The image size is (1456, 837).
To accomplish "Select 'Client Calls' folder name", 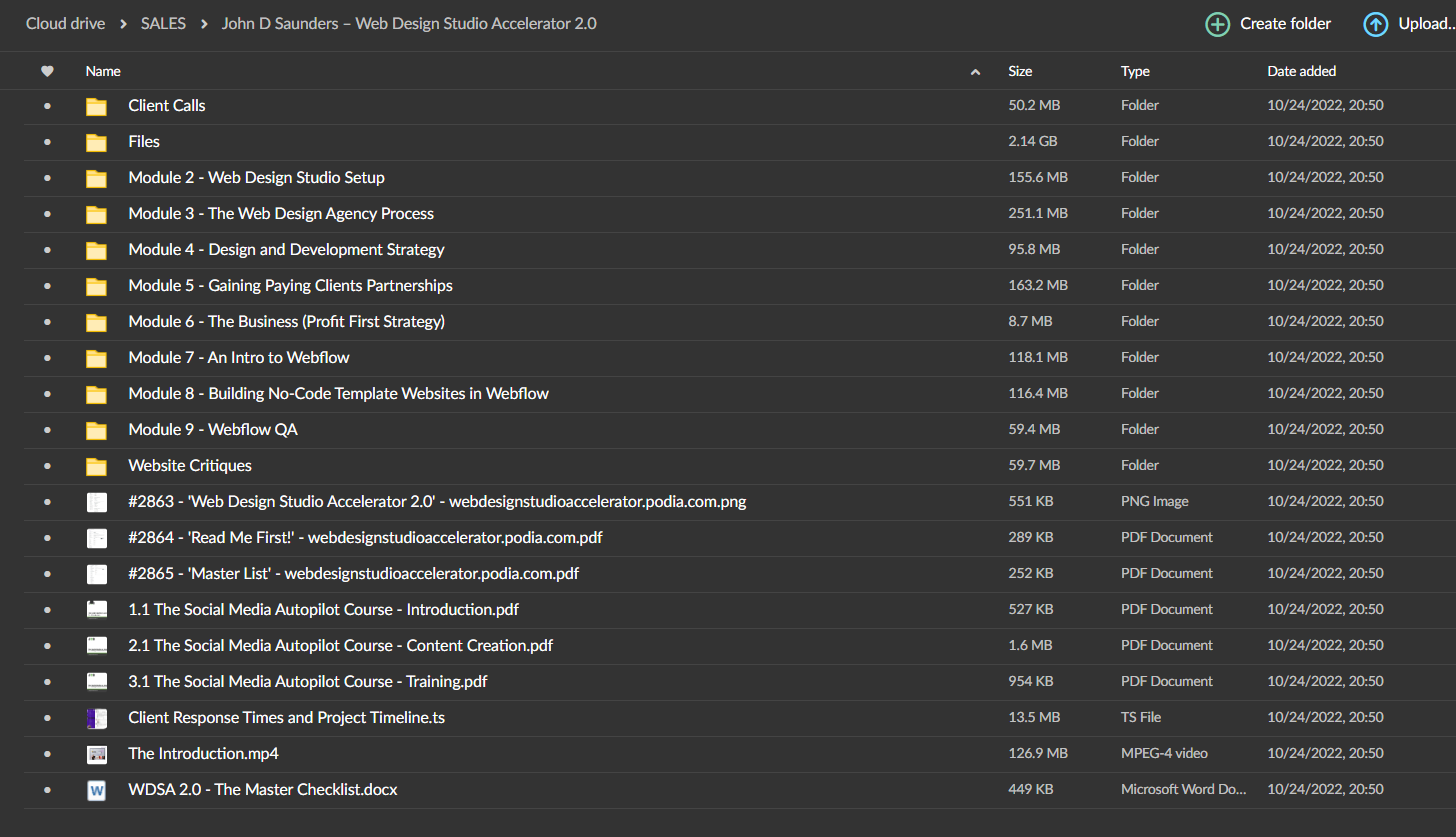I will pos(167,106).
